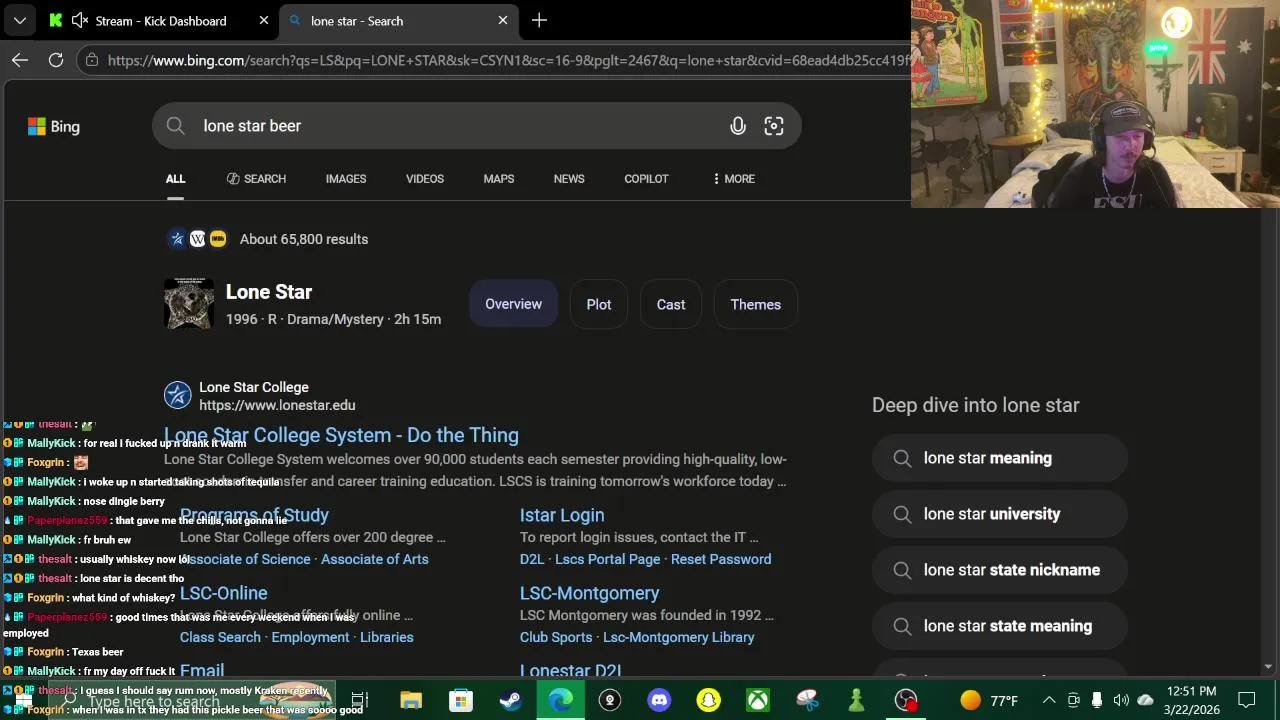
Task: Open visual search camera icon
Action: [774, 126]
